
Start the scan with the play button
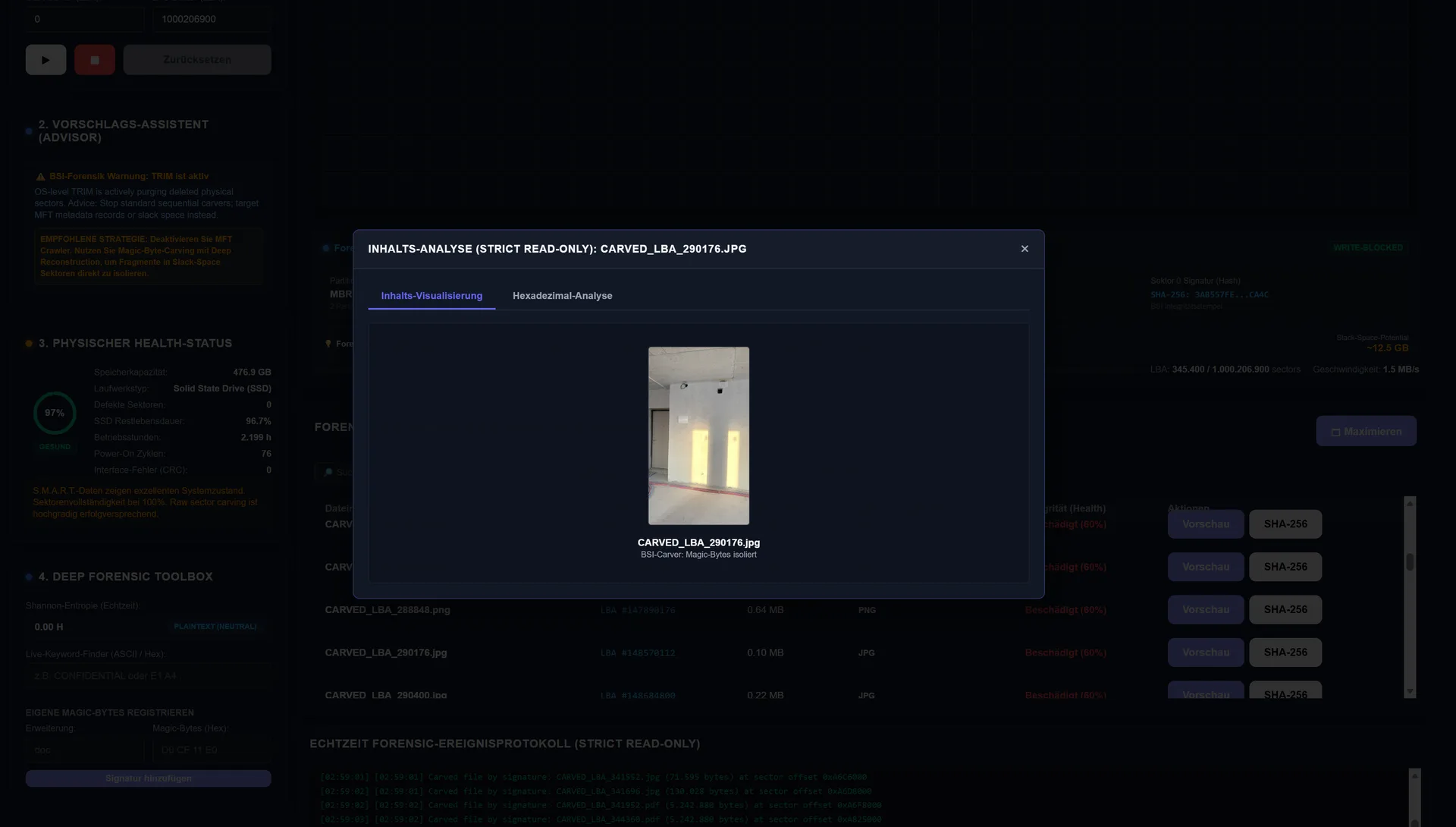point(46,60)
